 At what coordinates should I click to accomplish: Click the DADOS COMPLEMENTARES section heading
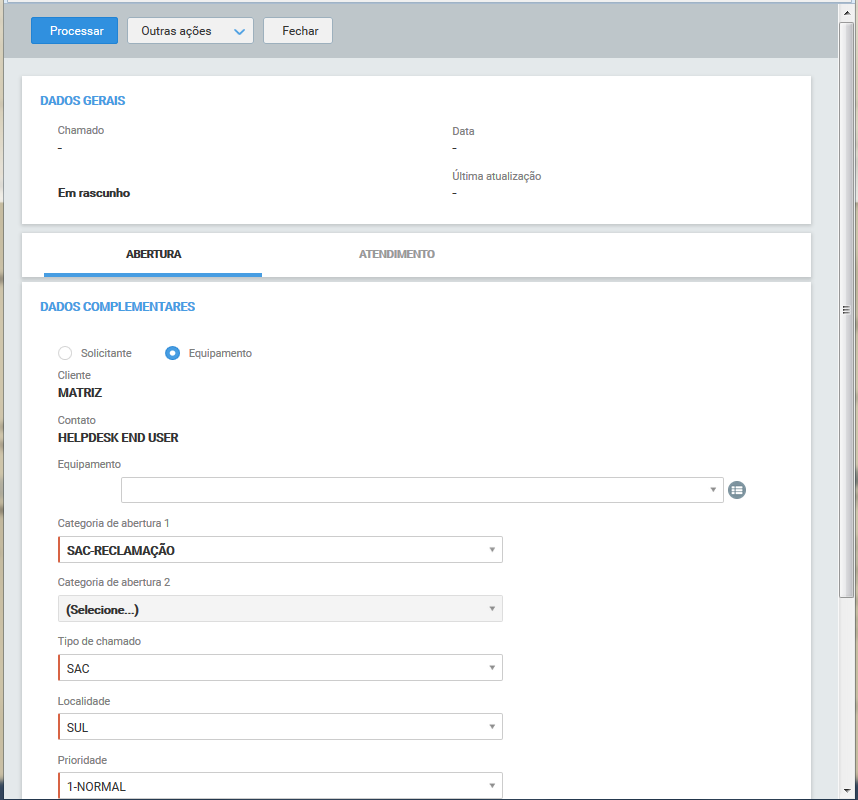[x=117, y=307]
